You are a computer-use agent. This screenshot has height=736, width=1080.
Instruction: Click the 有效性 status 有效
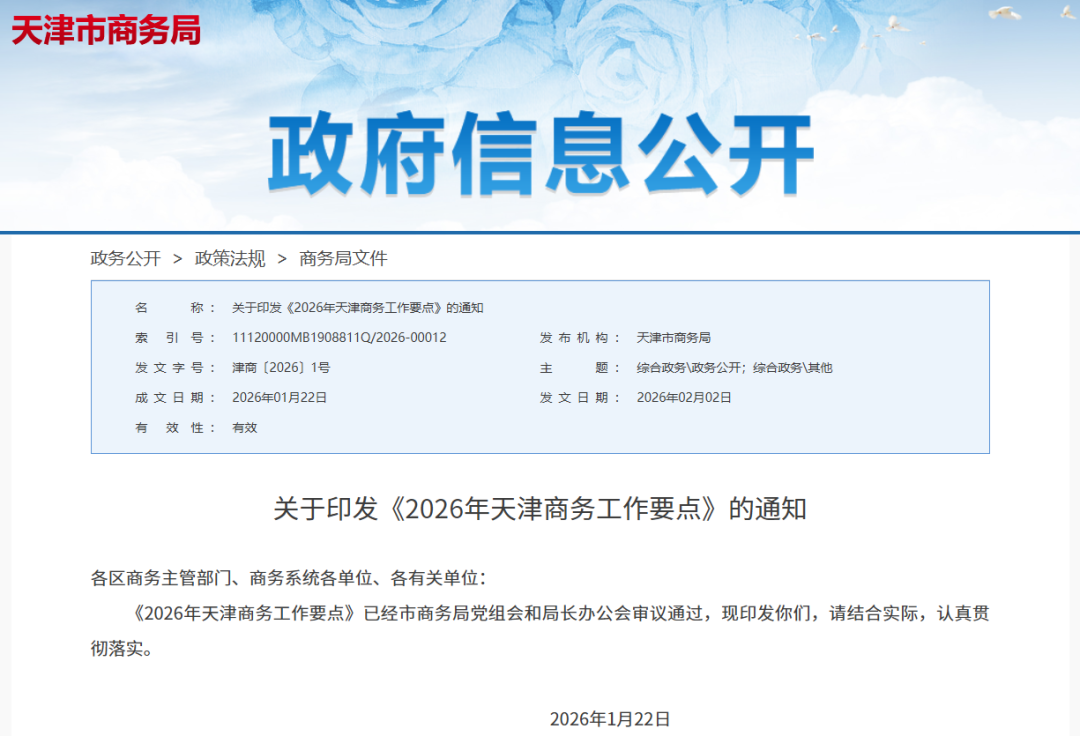coord(244,428)
